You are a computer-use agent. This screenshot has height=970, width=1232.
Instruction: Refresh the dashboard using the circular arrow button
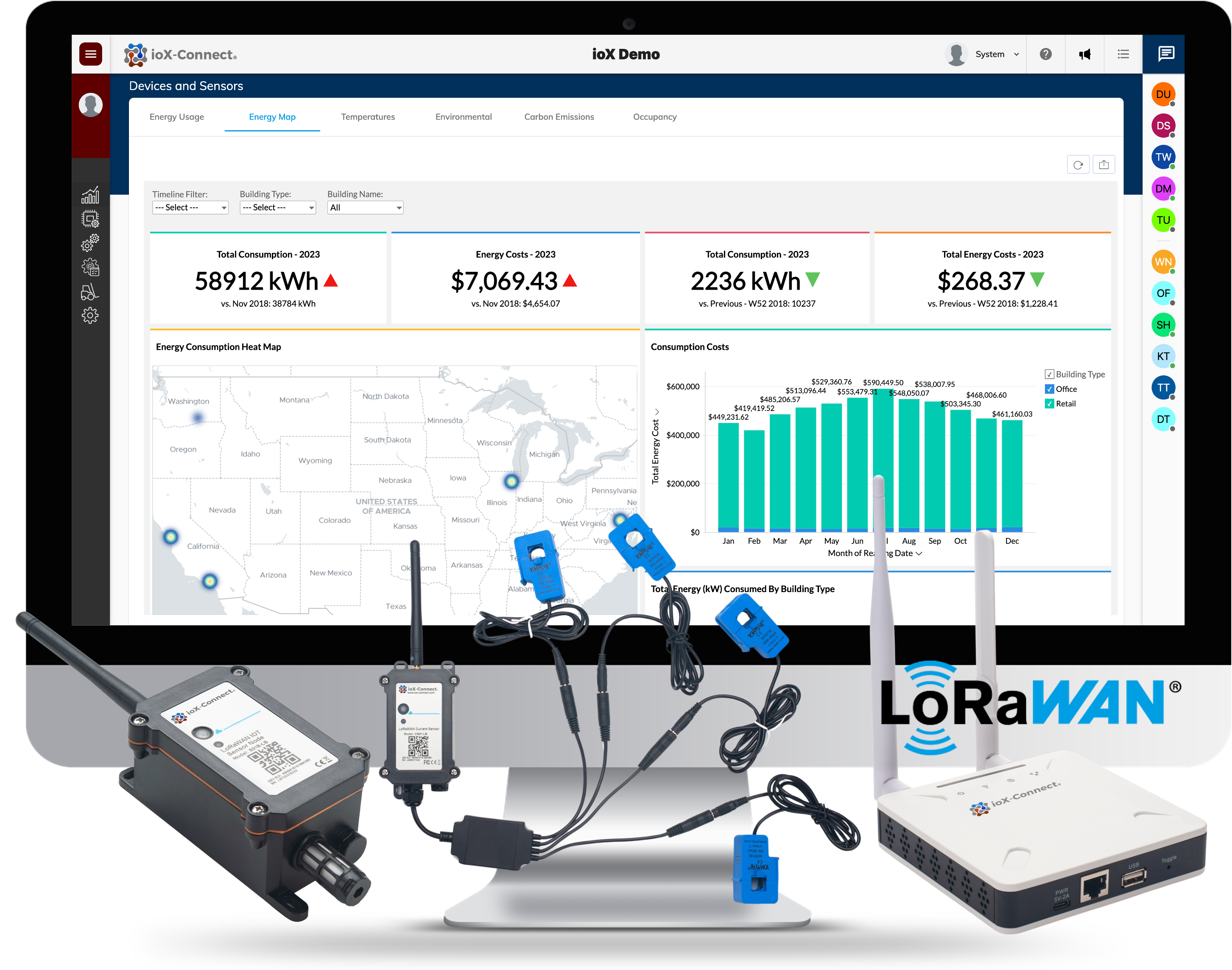(x=1078, y=164)
